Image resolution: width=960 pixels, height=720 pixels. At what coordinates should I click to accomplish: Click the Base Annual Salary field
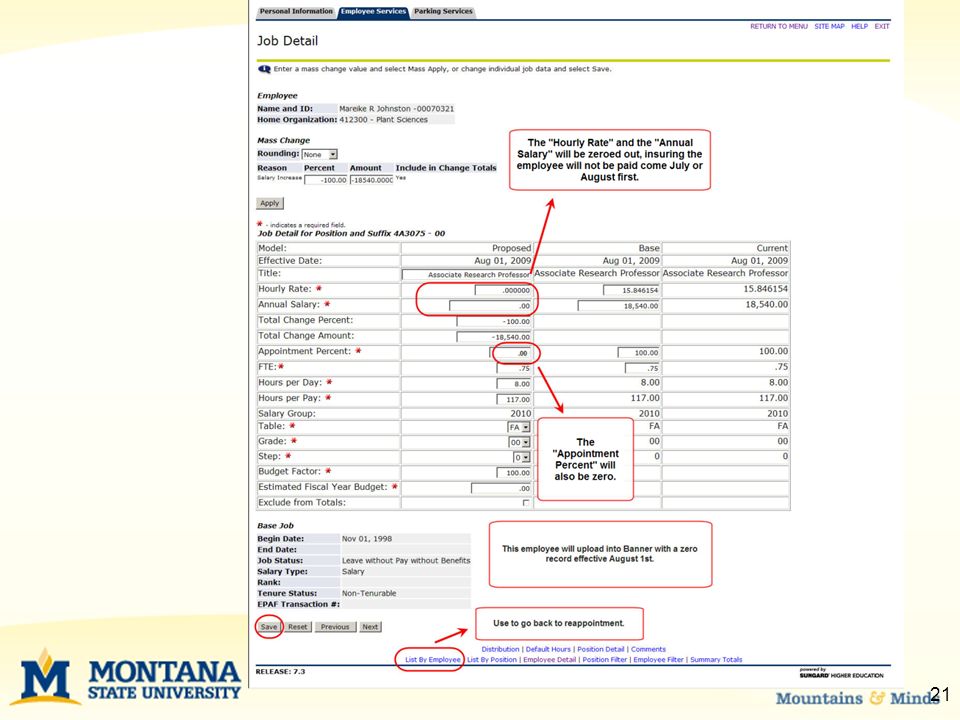point(618,306)
